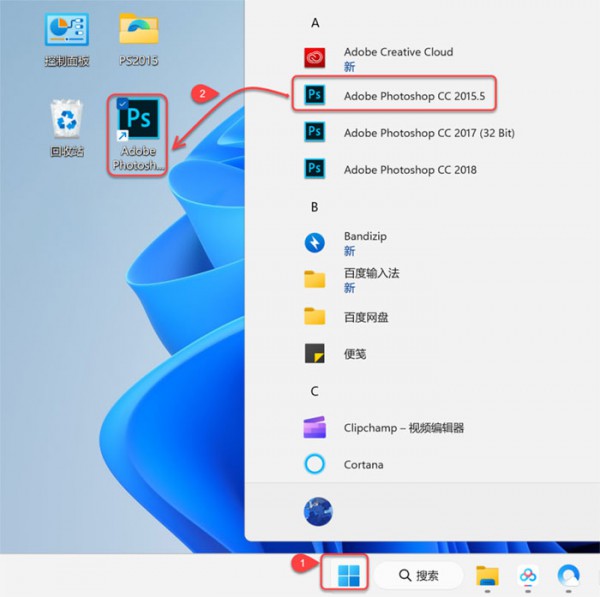This screenshot has height=597, width=600.
Task: Click the 便笺 sticky notes icon
Action: tap(315, 353)
